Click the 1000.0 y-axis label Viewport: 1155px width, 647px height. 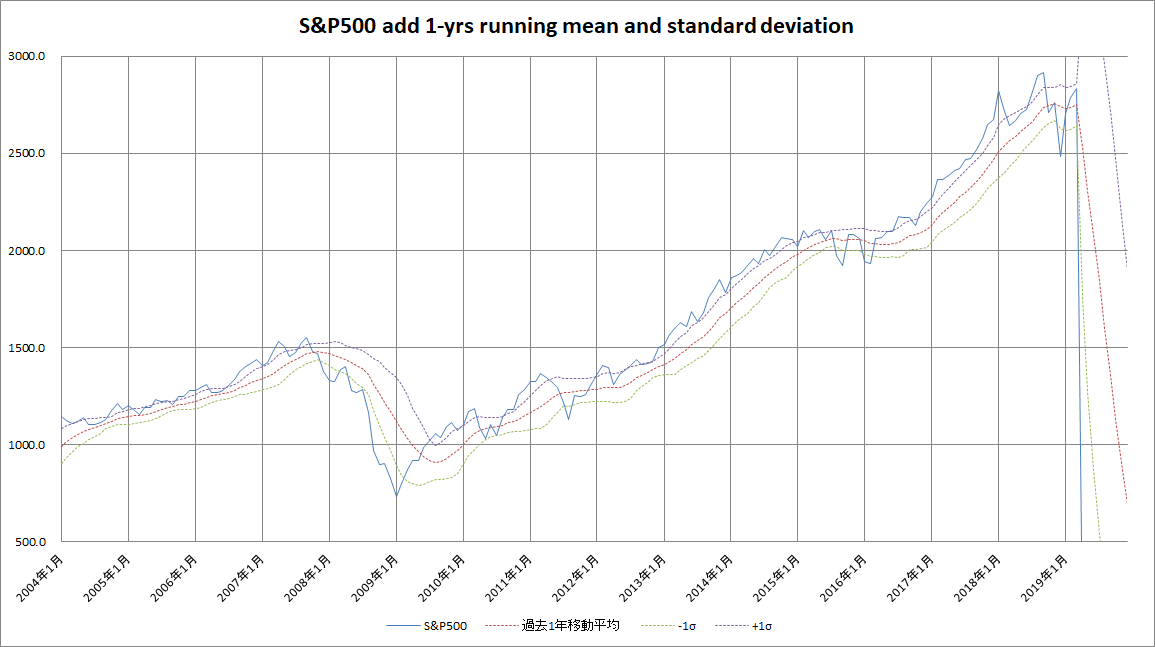(x=27, y=445)
